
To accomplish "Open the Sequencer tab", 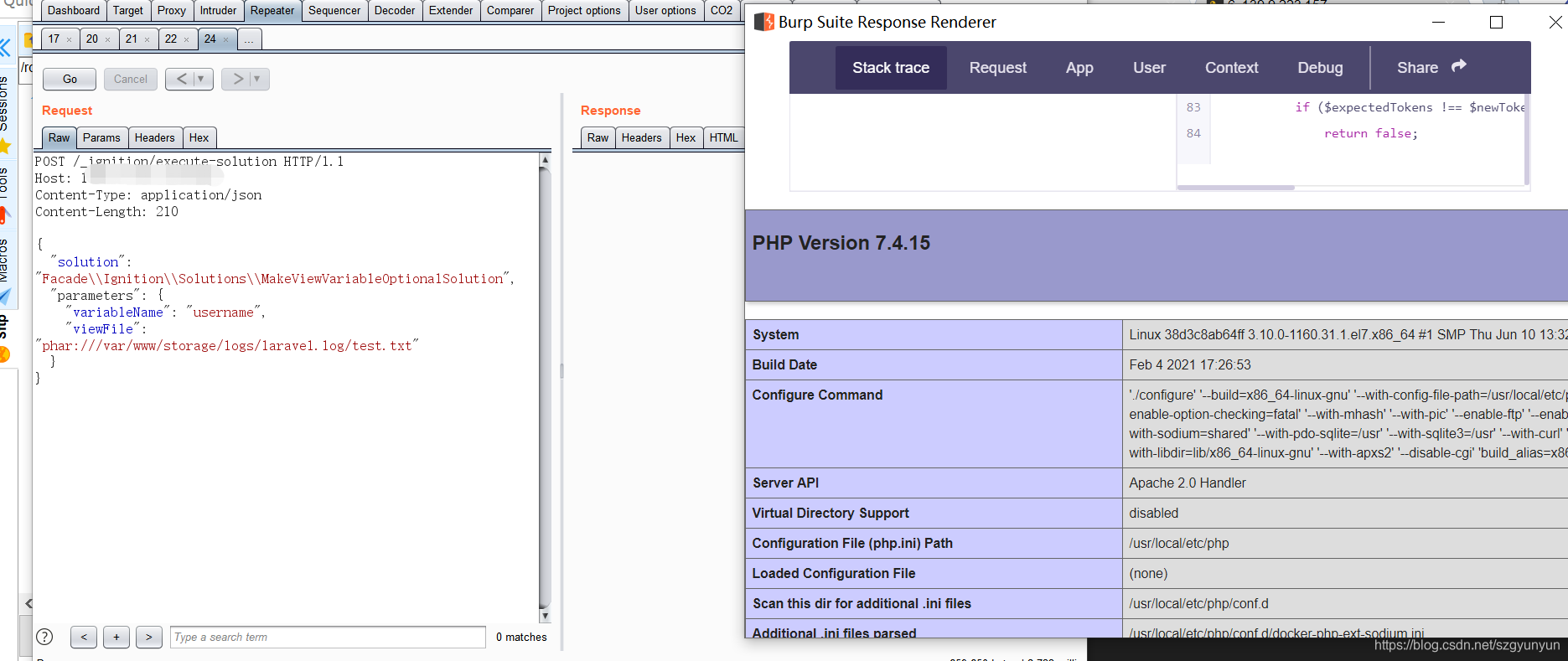I will 334,11.
